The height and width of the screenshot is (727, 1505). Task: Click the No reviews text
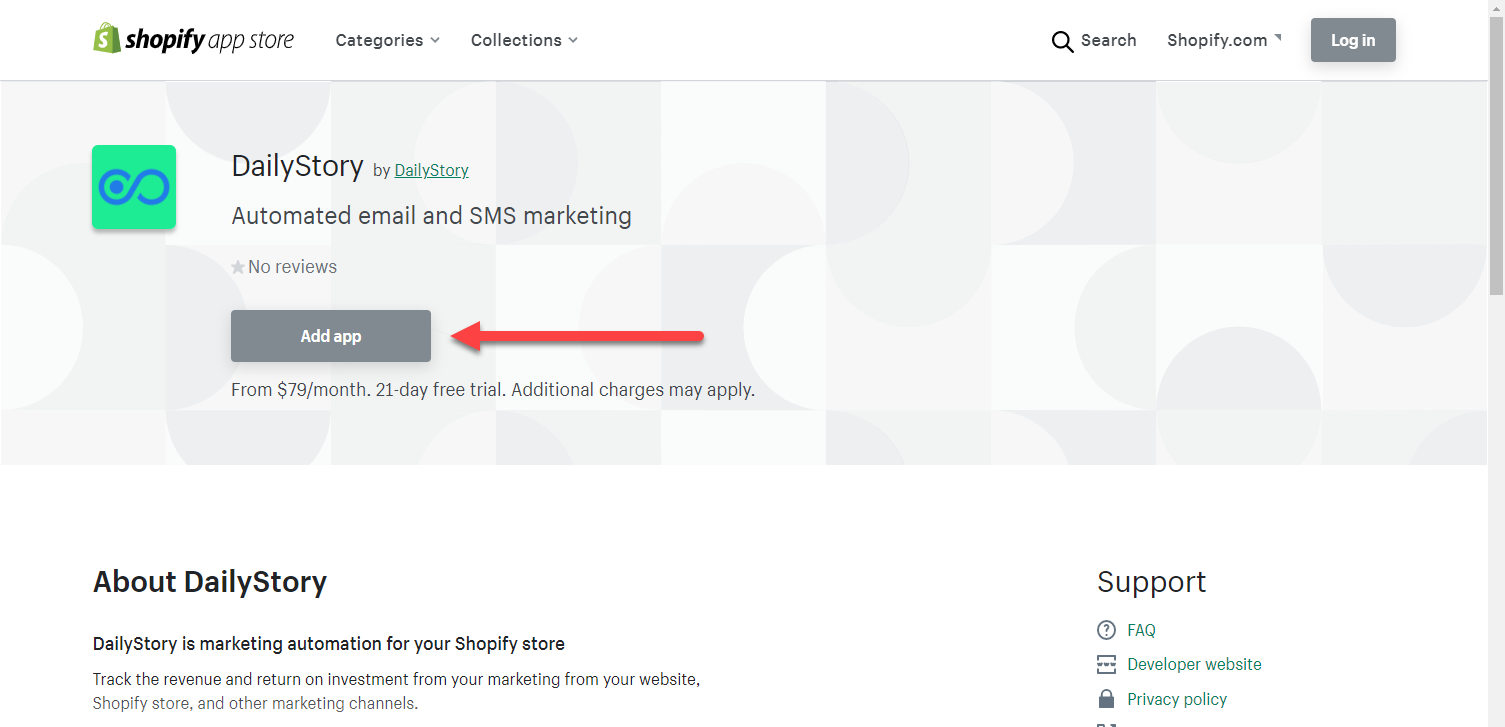pos(292,267)
